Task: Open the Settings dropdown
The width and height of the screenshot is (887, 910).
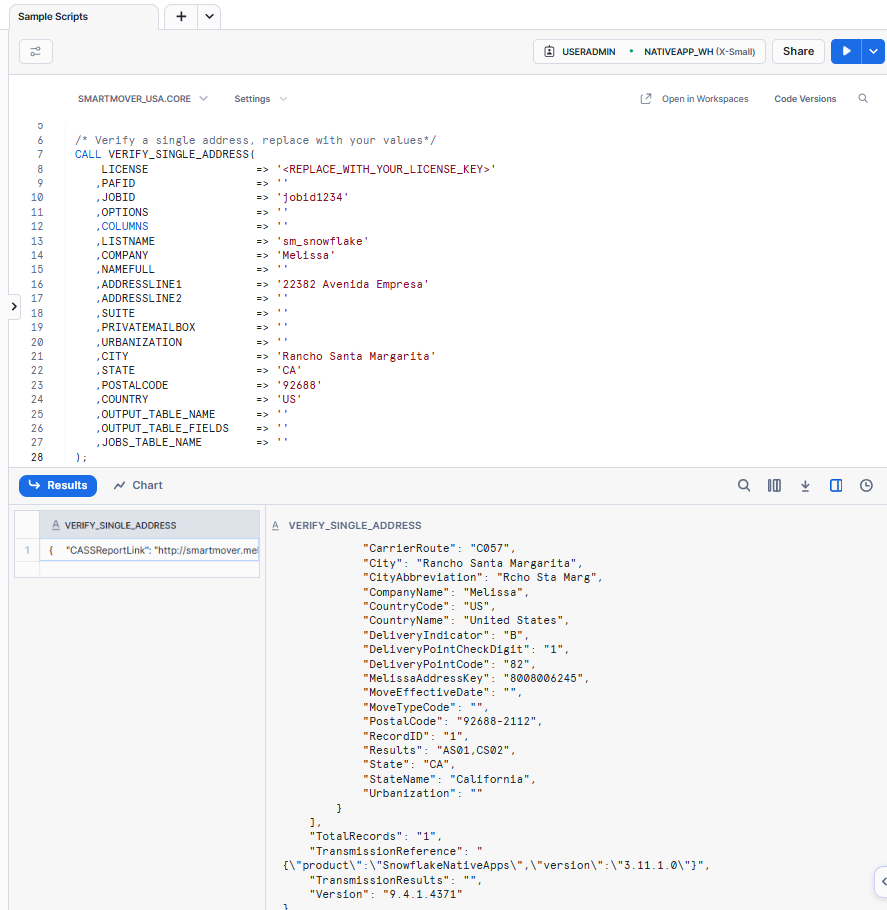Action: (x=260, y=99)
